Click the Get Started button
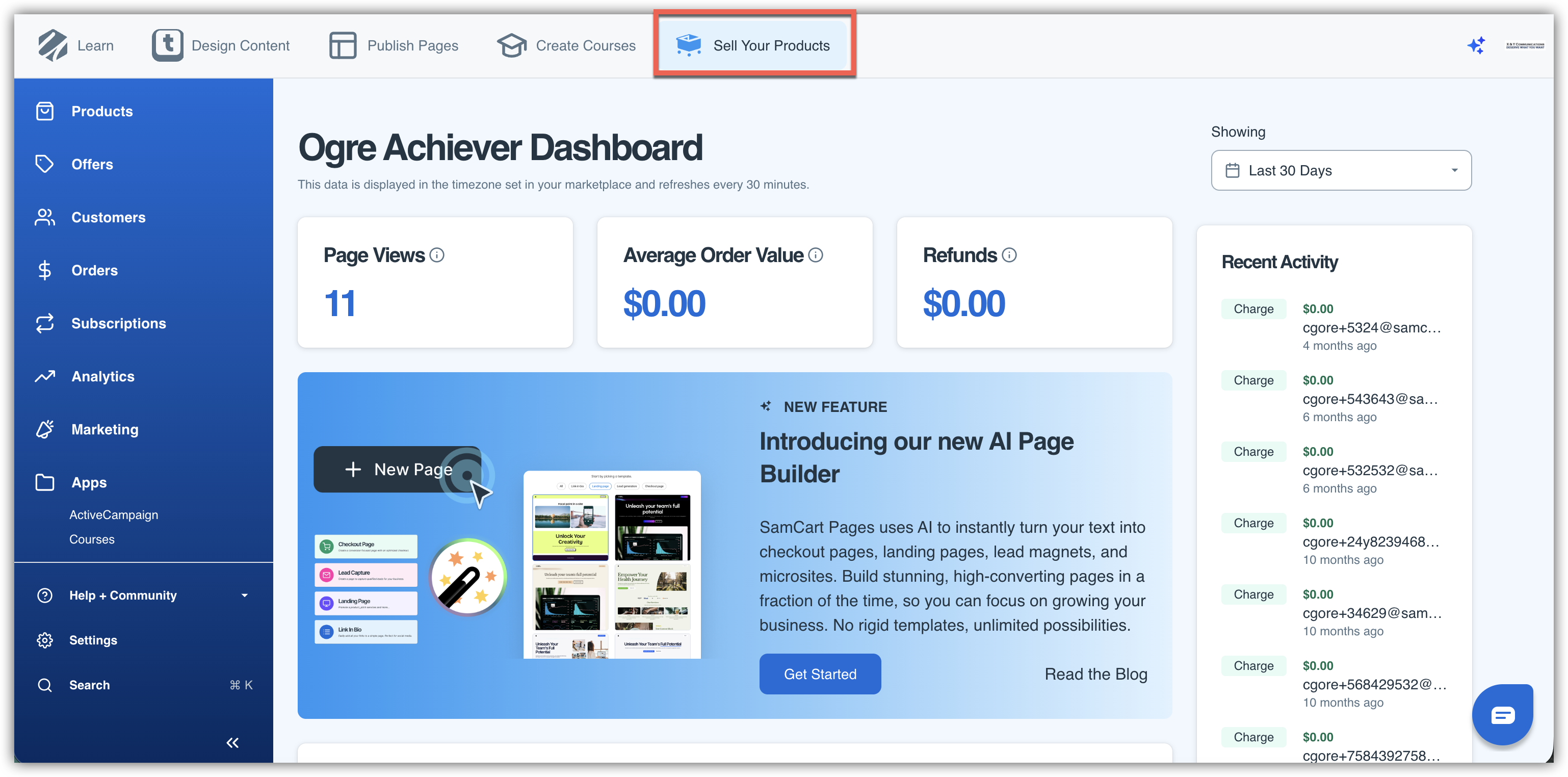The image size is (1568, 777). tap(820, 674)
